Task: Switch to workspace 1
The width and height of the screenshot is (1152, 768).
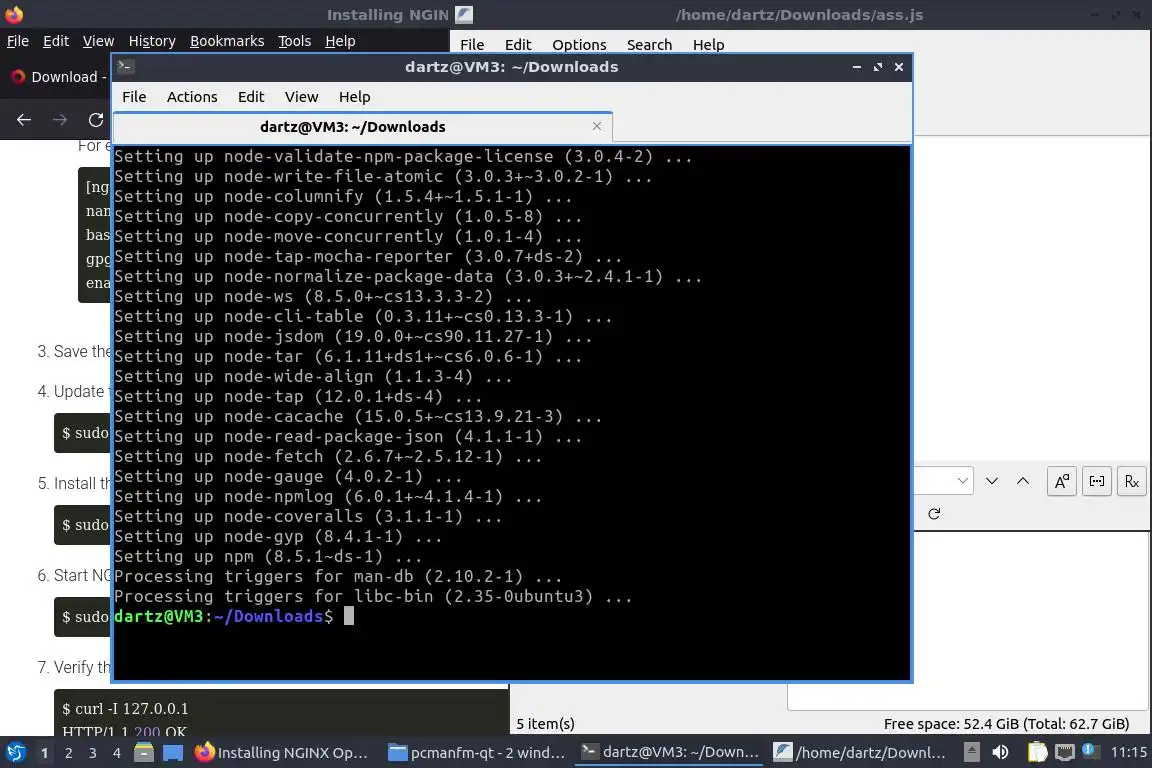Action: (45, 753)
